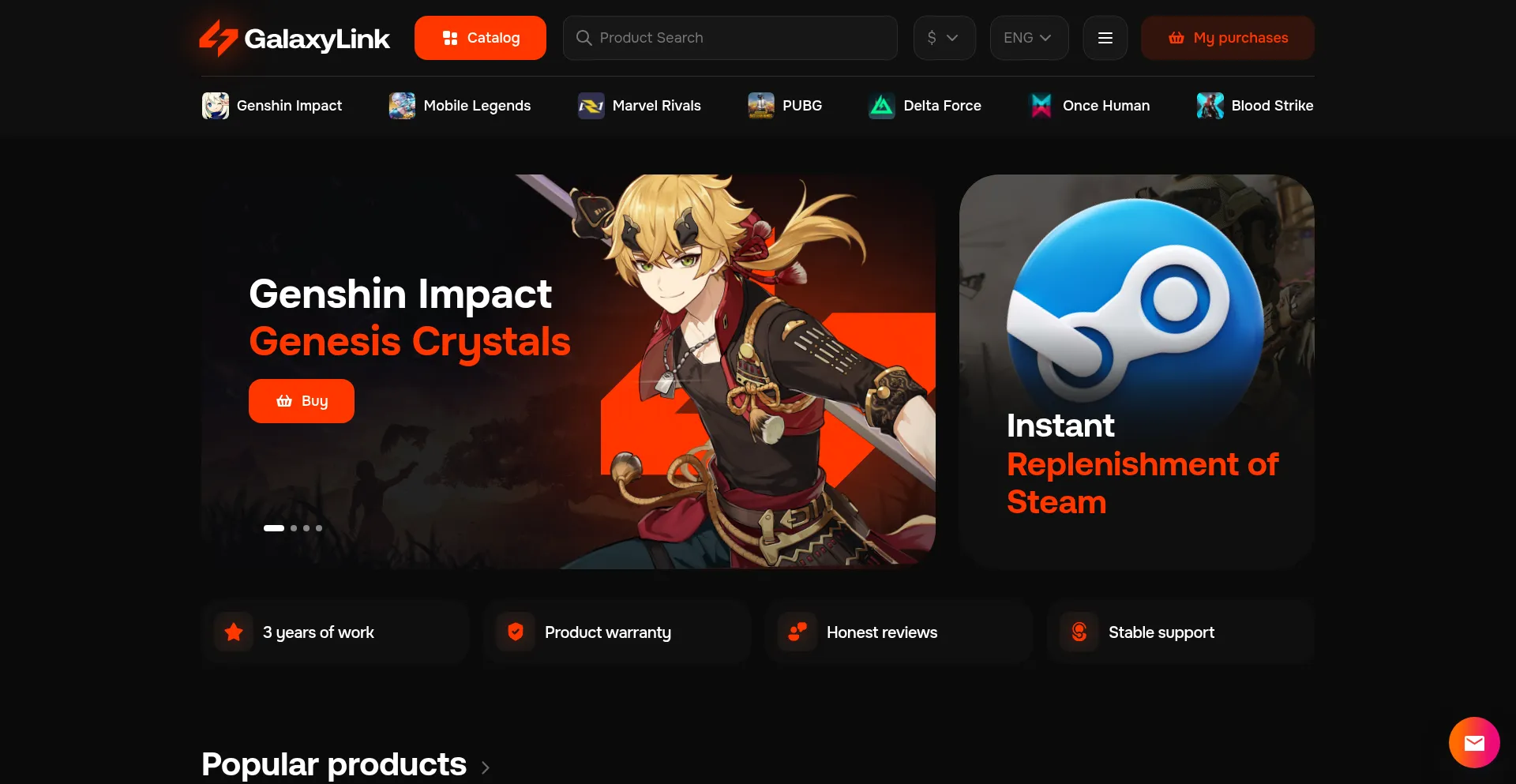The image size is (1516, 784).
Task: Click the Genshin Impact game icon
Action: [216, 106]
